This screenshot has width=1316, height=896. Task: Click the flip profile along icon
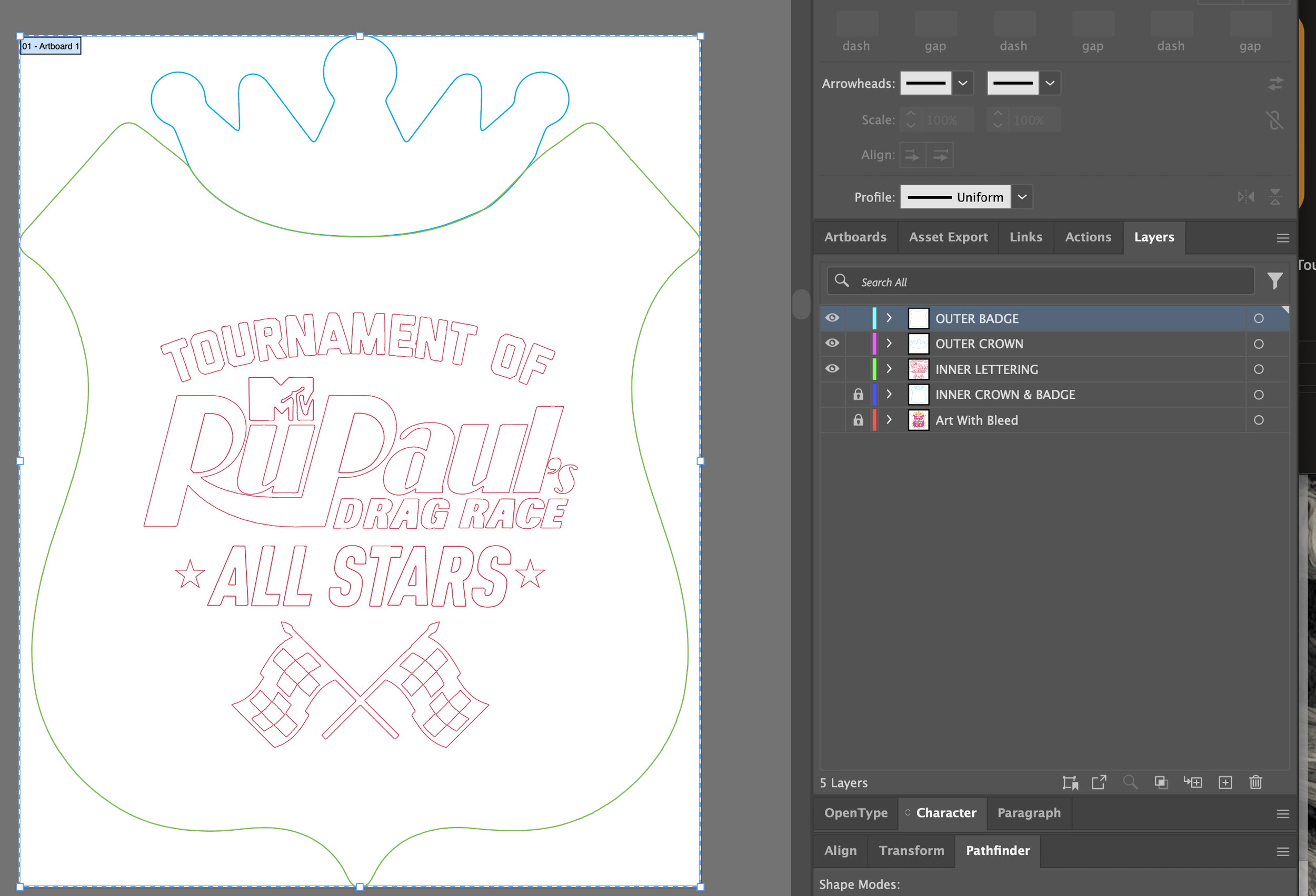[1246, 197]
